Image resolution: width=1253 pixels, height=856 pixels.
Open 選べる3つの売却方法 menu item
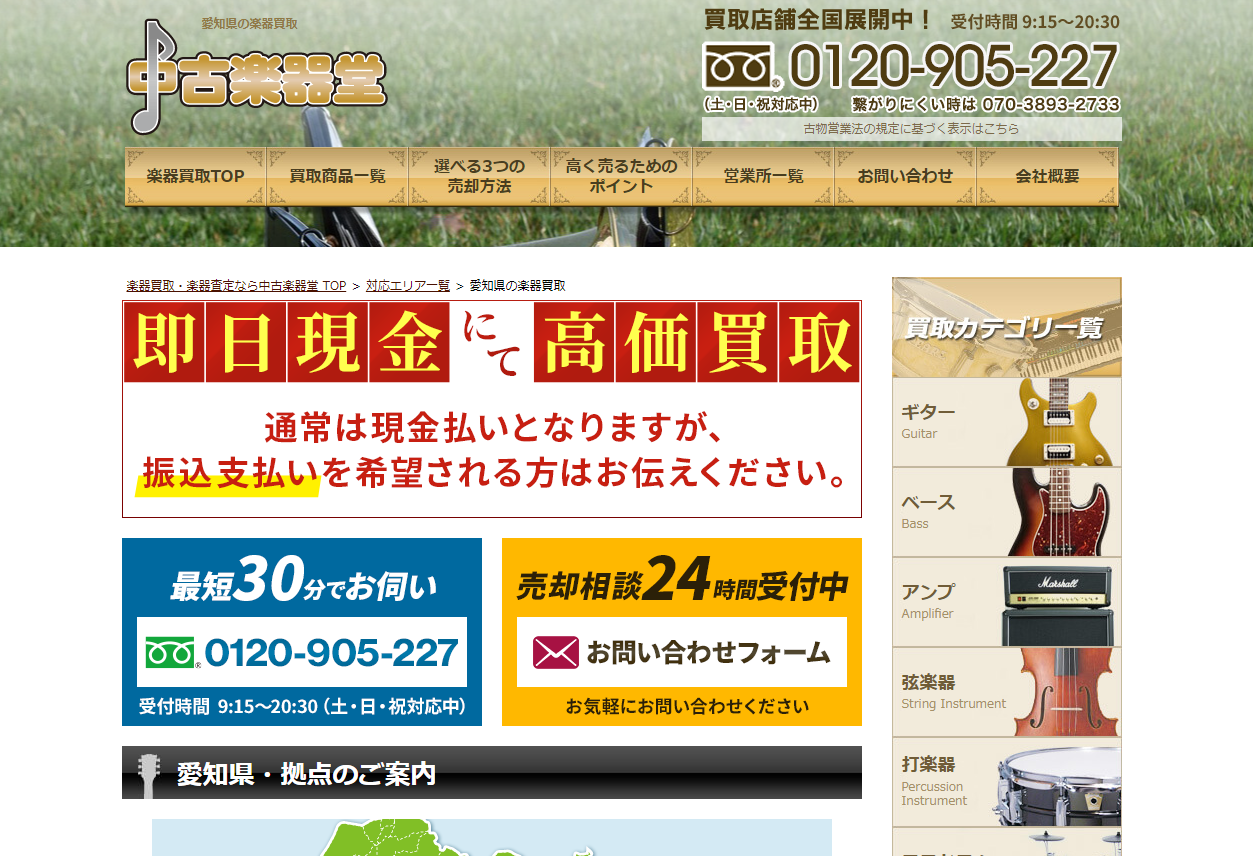[479, 176]
